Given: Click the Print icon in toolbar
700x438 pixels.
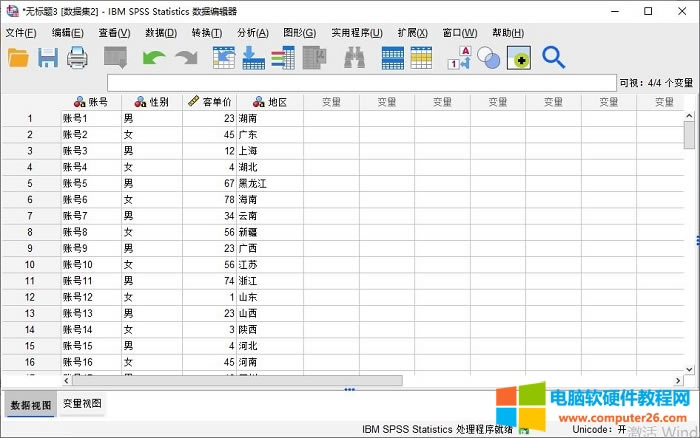Looking at the screenshot, I should pos(78,58).
